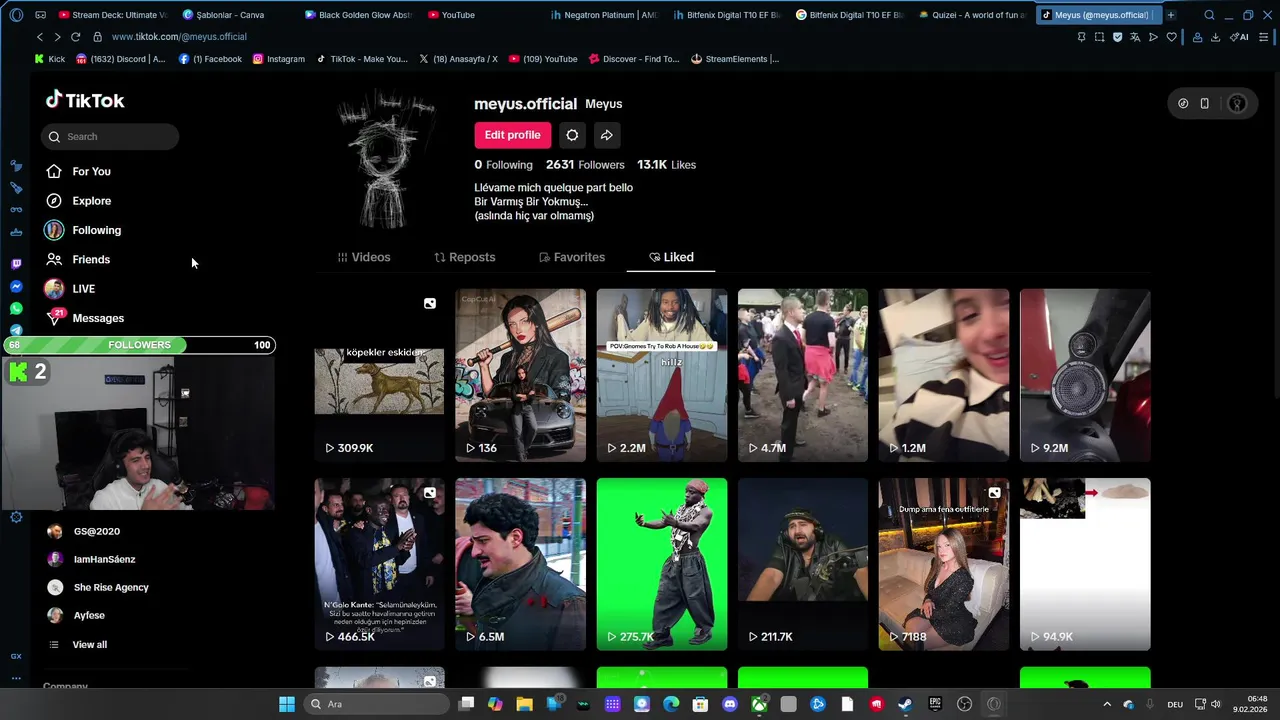
Task: Open Discord from the taskbar
Action: click(729, 704)
